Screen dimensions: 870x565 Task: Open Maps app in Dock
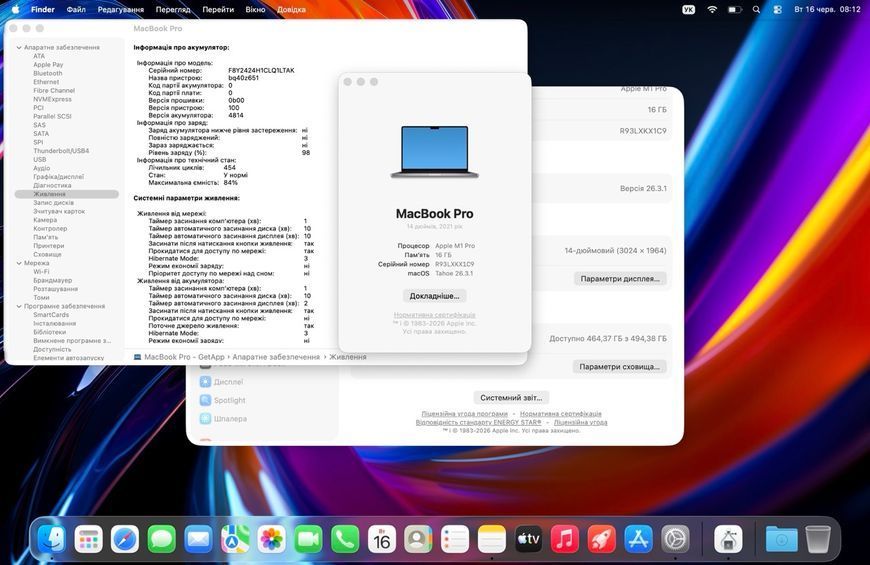coord(235,538)
